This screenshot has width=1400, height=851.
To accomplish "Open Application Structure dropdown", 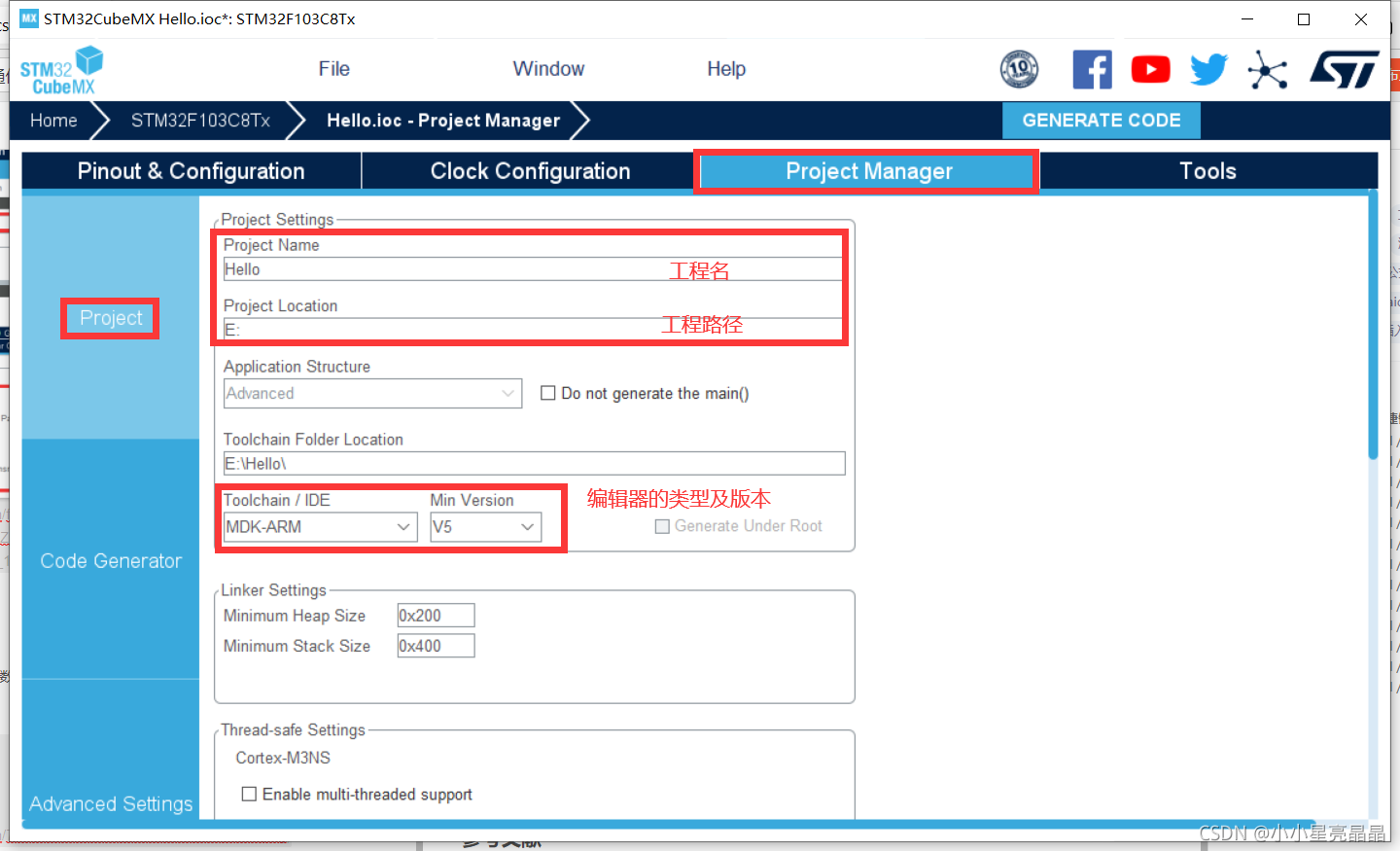I will coord(372,394).
